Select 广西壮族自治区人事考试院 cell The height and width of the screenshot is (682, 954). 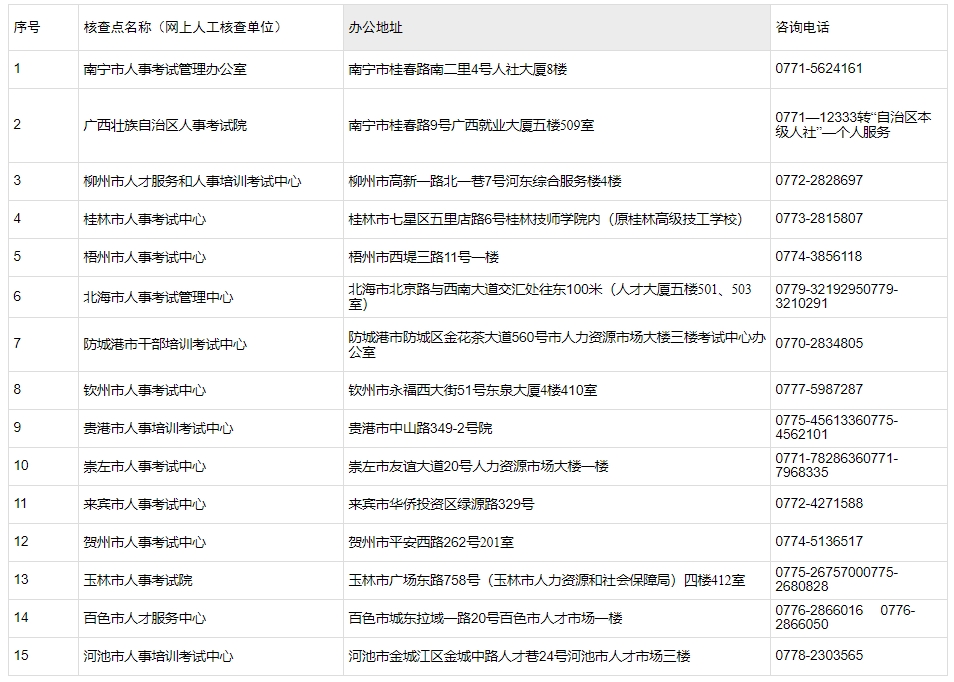[165, 125]
